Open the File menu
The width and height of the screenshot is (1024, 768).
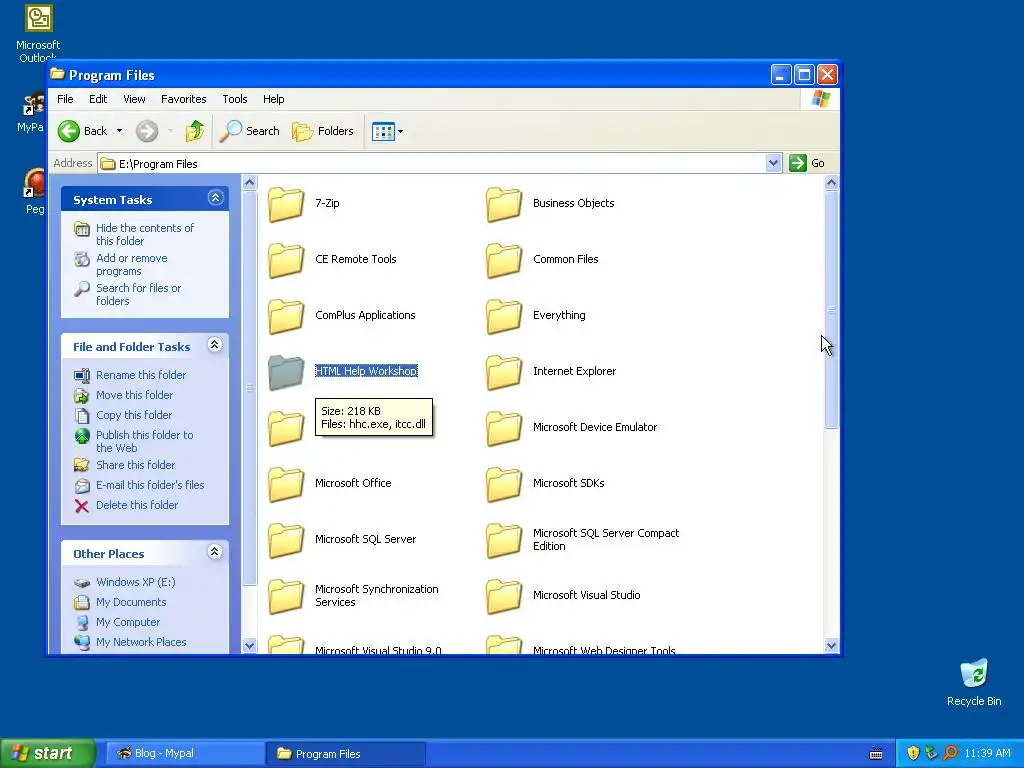(65, 99)
